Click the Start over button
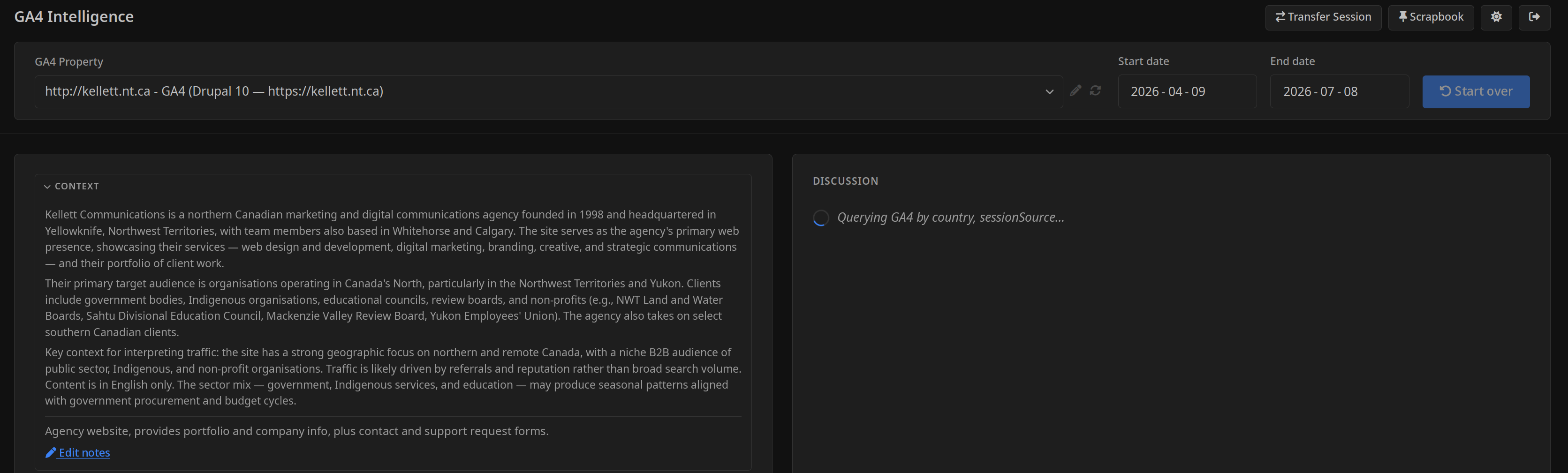Image resolution: width=1568 pixels, height=473 pixels. [x=1476, y=92]
